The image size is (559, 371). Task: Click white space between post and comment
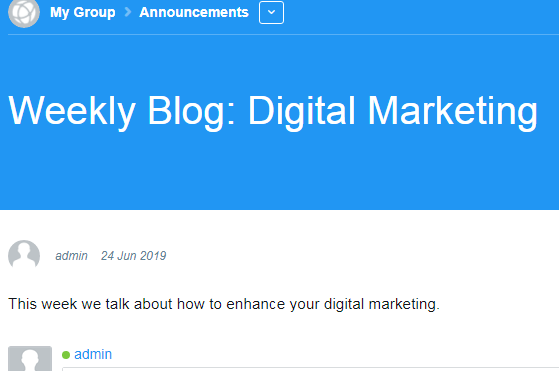click(280, 330)
